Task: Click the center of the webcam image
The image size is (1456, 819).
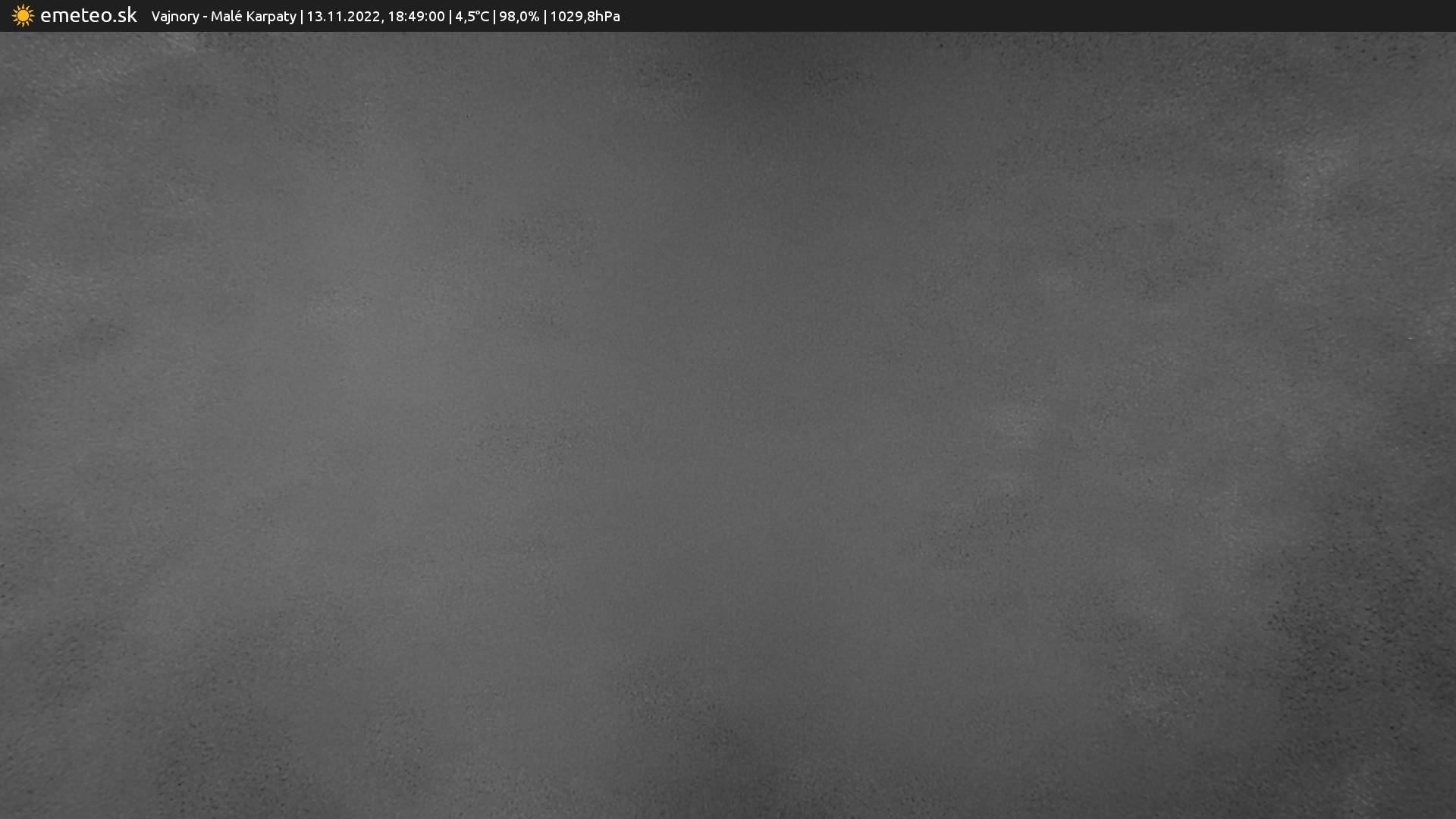Action: click(728, 425)
